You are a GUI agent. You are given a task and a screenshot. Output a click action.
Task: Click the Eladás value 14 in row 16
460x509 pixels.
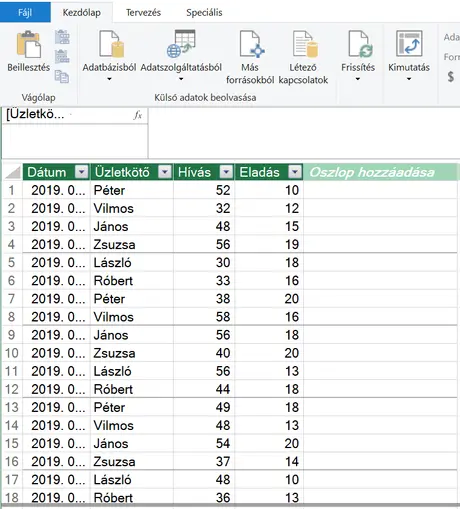(269, 461)
